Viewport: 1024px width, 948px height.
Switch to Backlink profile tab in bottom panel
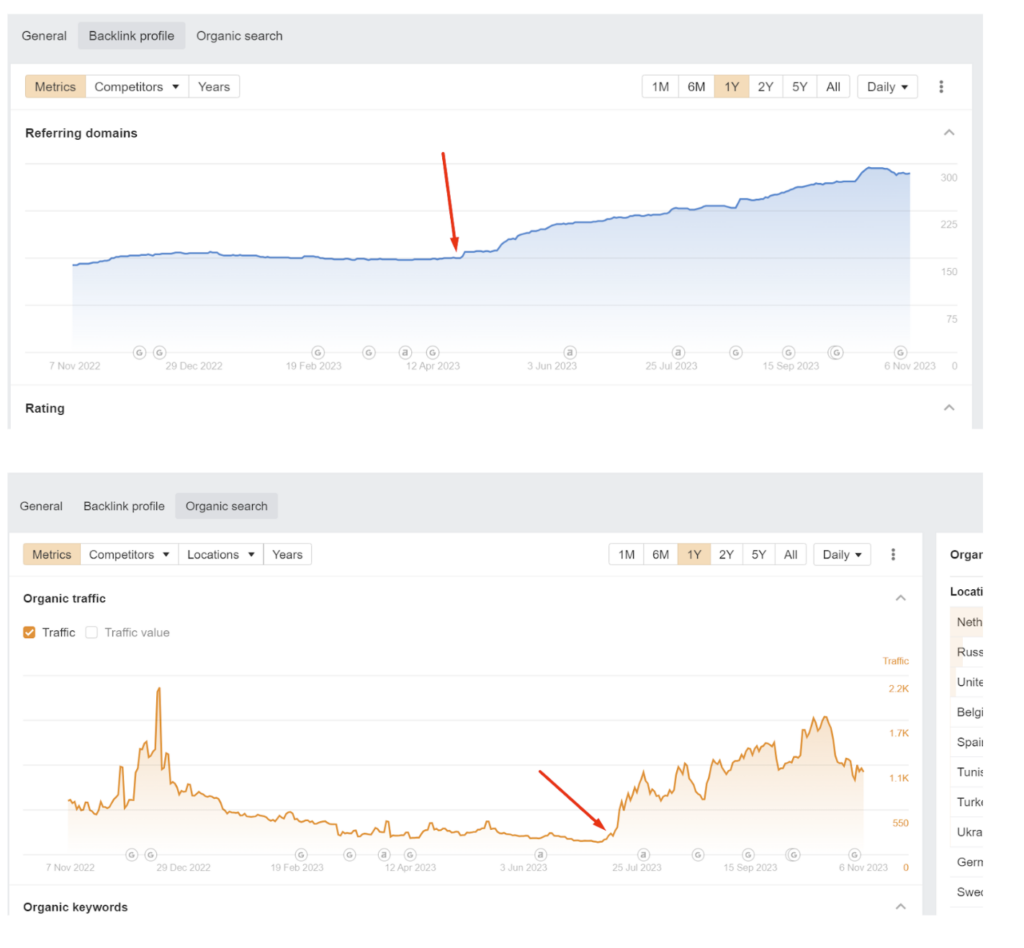click(124, 506)
